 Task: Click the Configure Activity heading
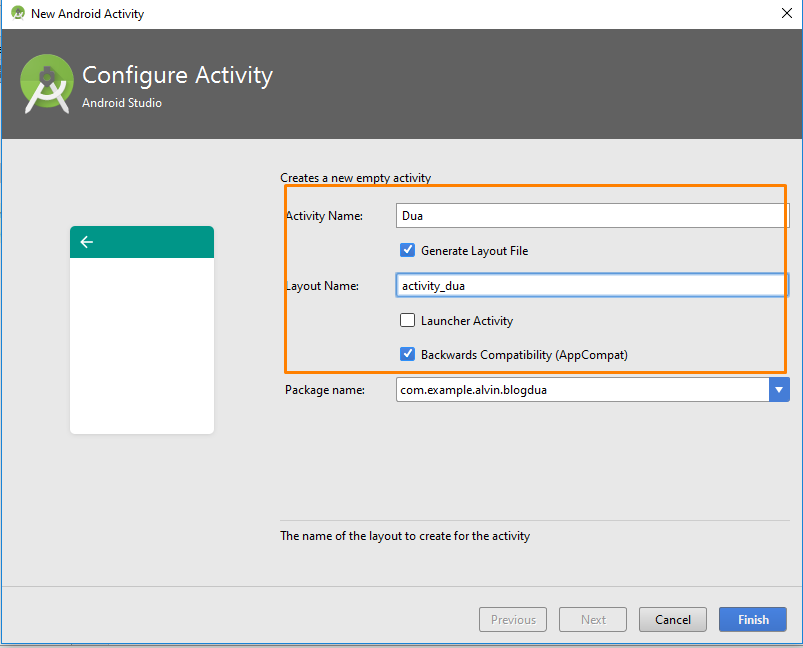177,75
